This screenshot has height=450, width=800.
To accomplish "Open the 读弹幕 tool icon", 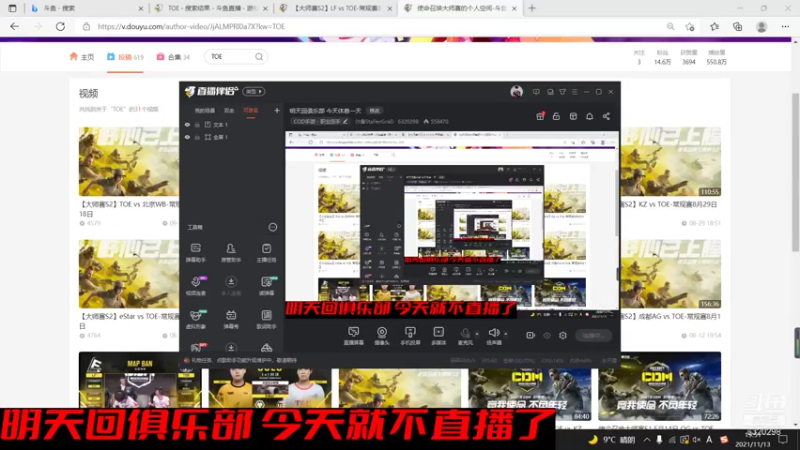I will pos(266,286).
